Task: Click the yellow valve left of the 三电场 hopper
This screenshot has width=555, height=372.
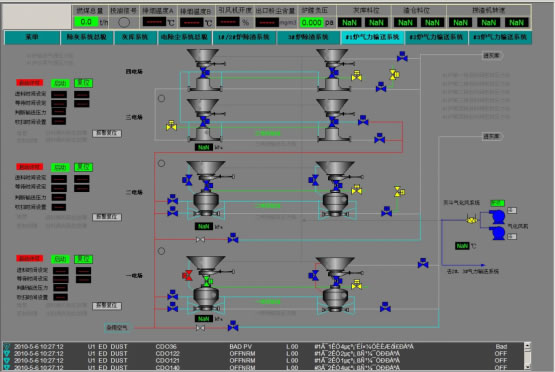Action: pos(171,125)
